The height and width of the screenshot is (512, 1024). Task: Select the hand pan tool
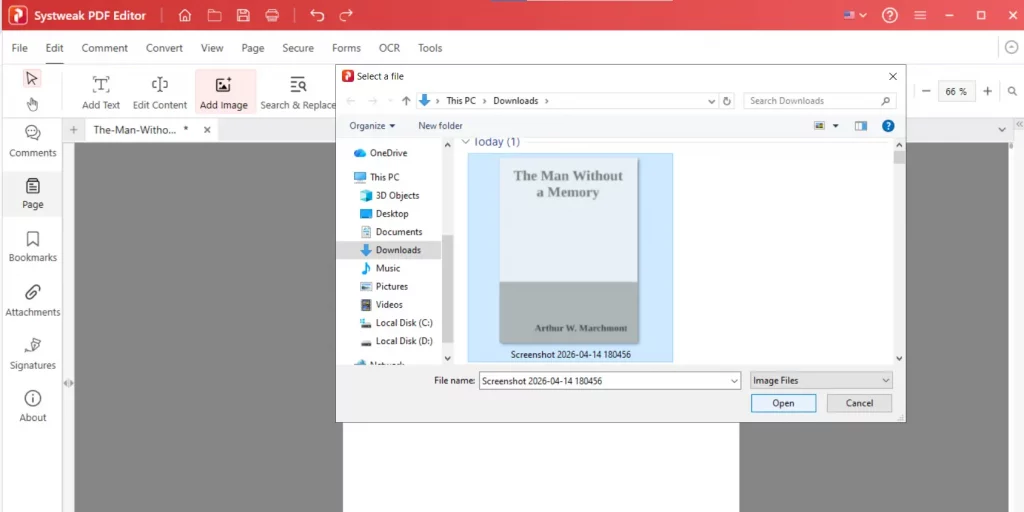click(32, 103)
